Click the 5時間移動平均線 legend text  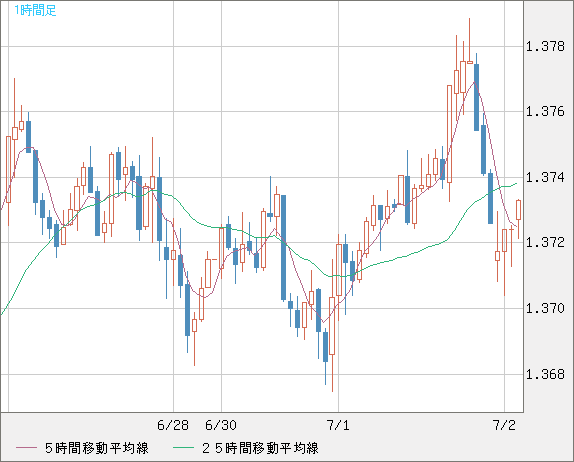tap(97, 448)
